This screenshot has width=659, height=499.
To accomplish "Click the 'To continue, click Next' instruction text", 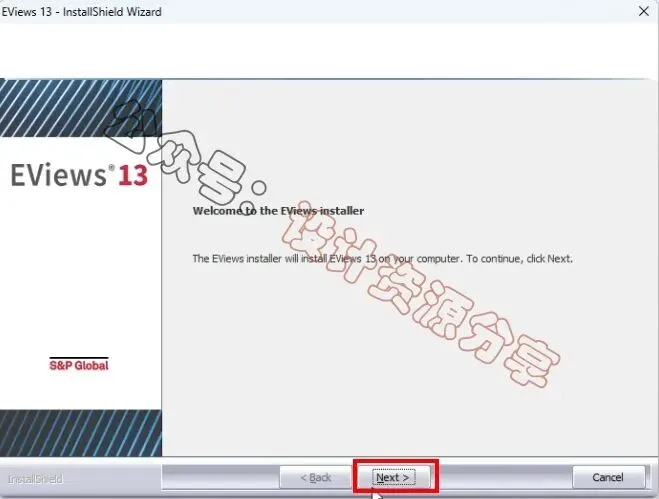I will coord(519,259).
